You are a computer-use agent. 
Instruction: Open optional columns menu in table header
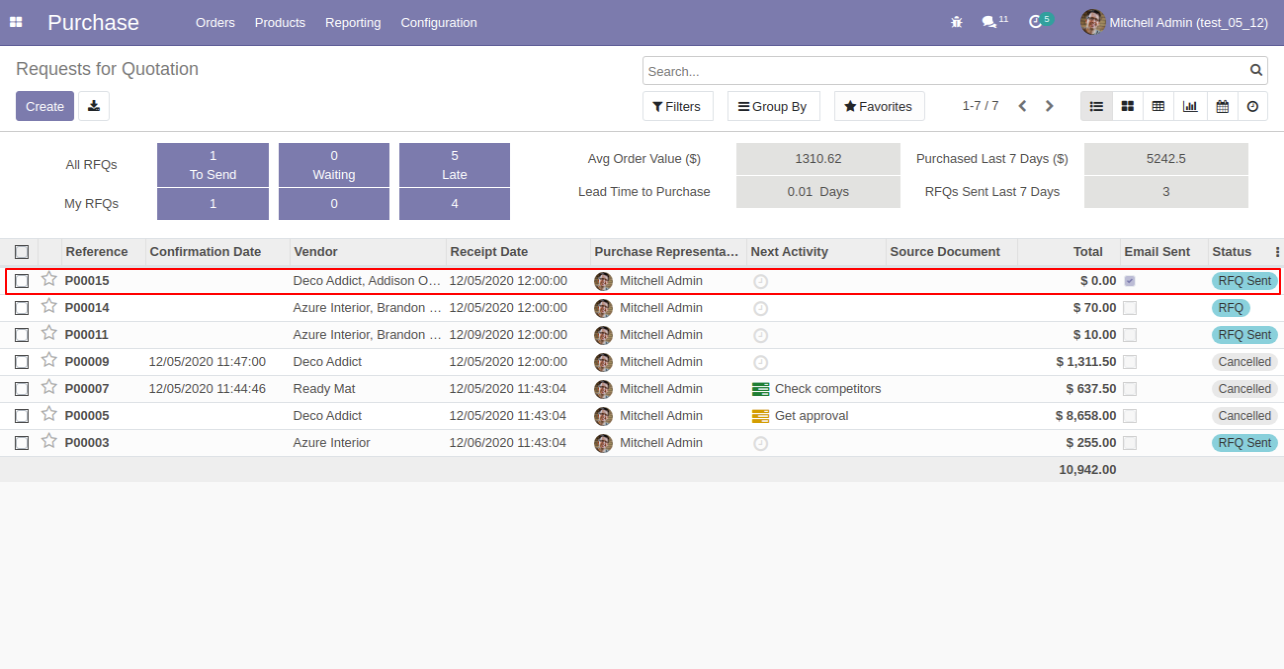[x=1277, y=252]
